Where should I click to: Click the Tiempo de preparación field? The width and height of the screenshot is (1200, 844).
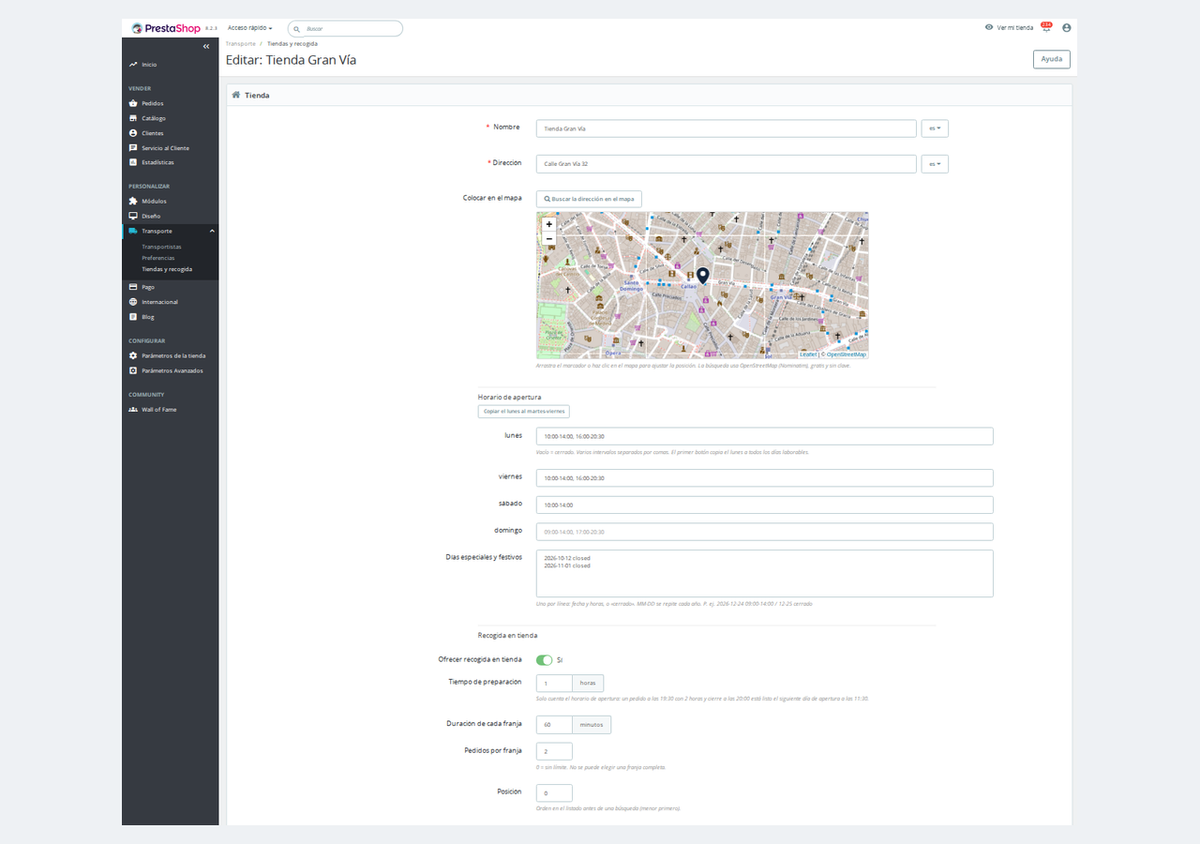[554, 683]
